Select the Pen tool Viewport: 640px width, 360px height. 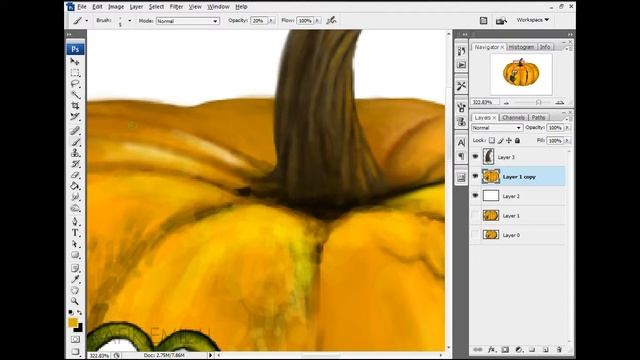point(75,222)
